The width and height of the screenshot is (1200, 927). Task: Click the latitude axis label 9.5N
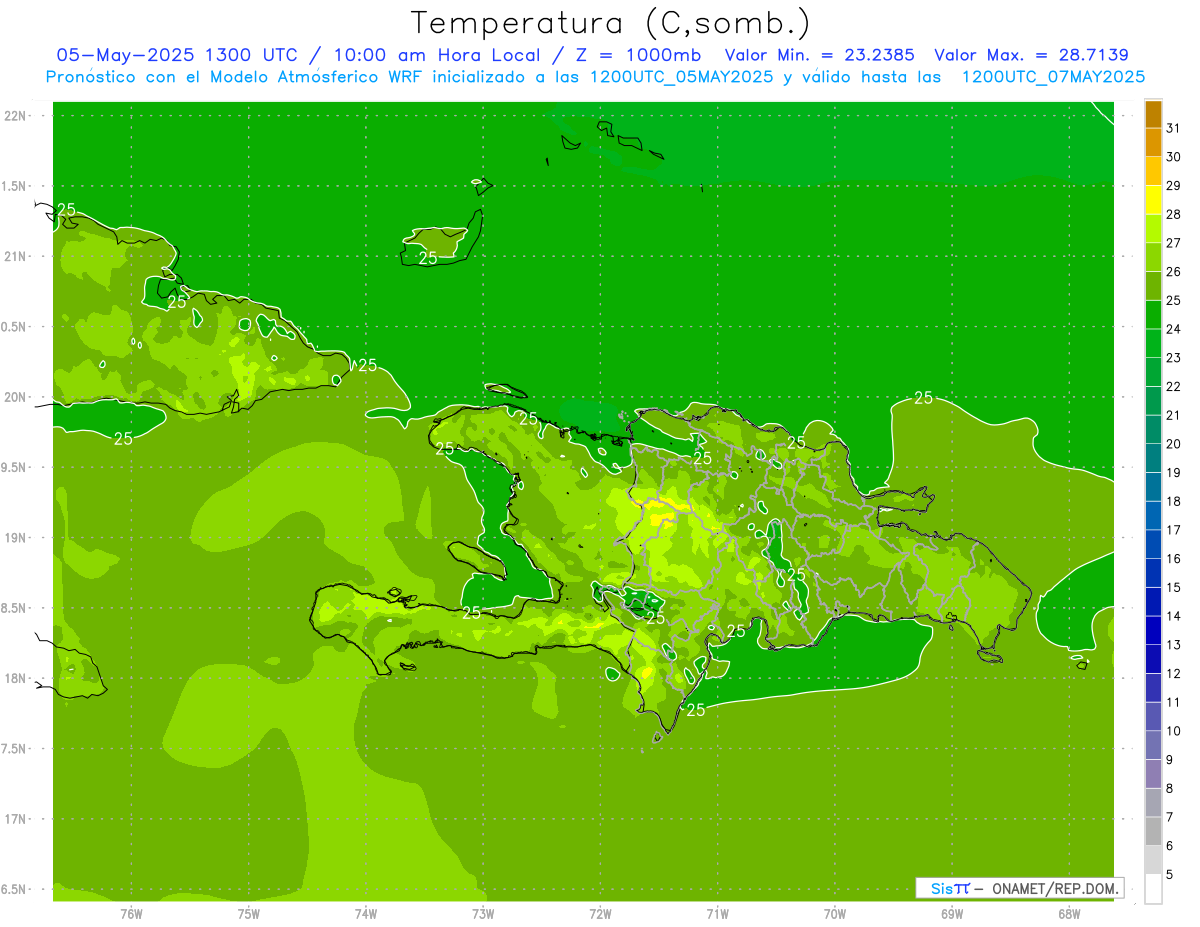[14, 467]
